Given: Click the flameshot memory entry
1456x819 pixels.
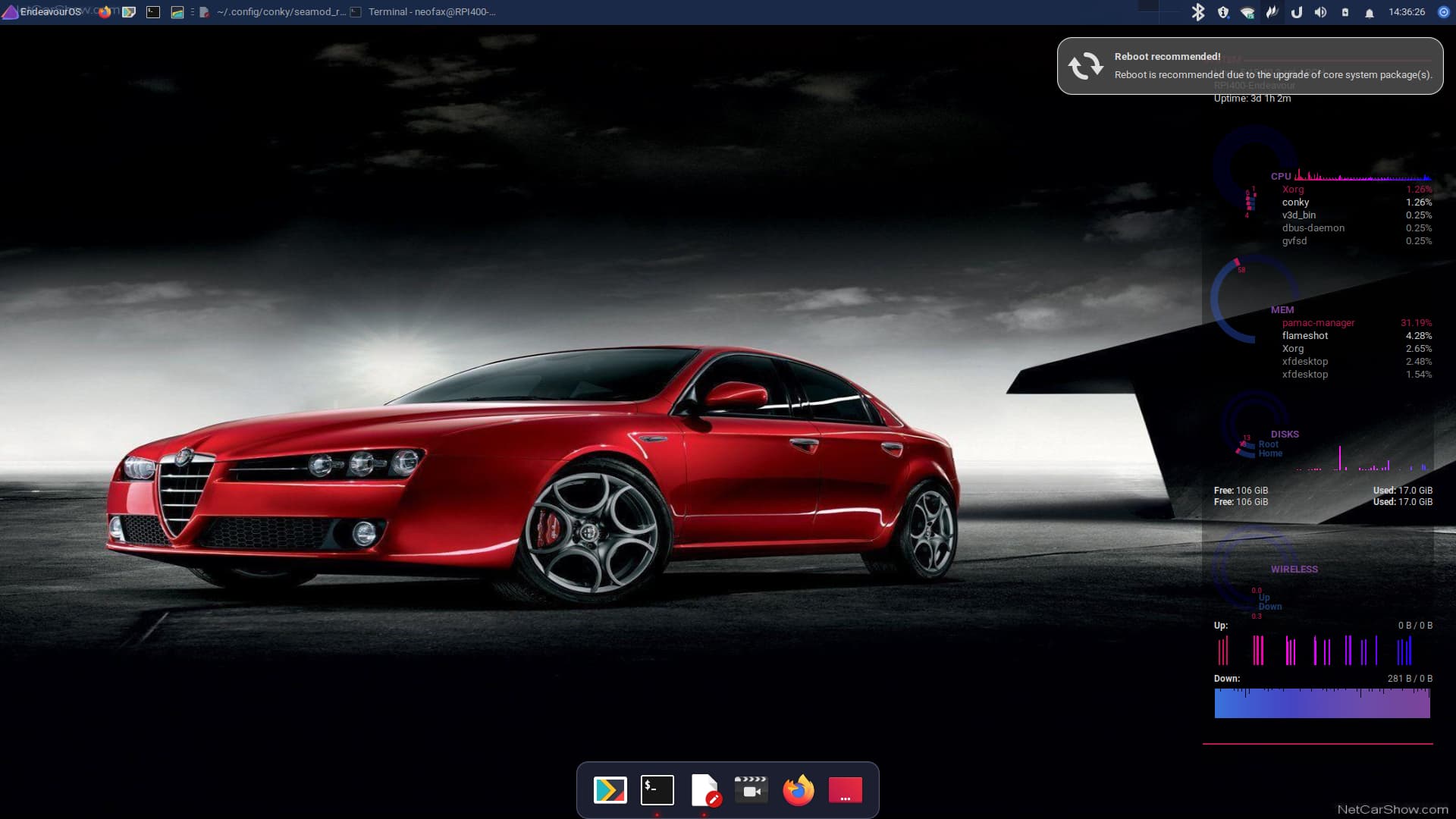Looking at the screenshot, I should coord(1305,336).
